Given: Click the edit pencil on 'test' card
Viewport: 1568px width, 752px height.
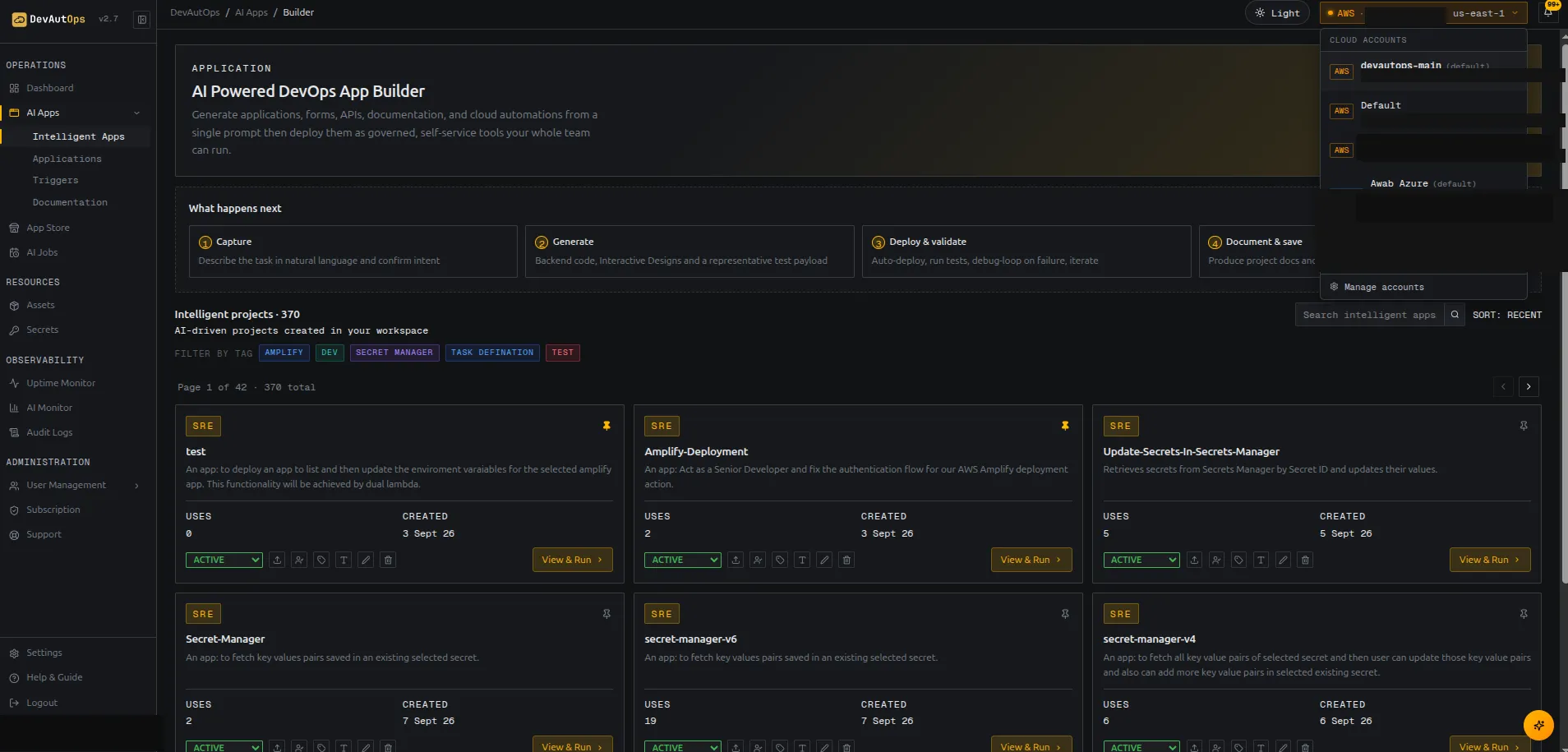Looking at the screenshot, I should 366,560.
